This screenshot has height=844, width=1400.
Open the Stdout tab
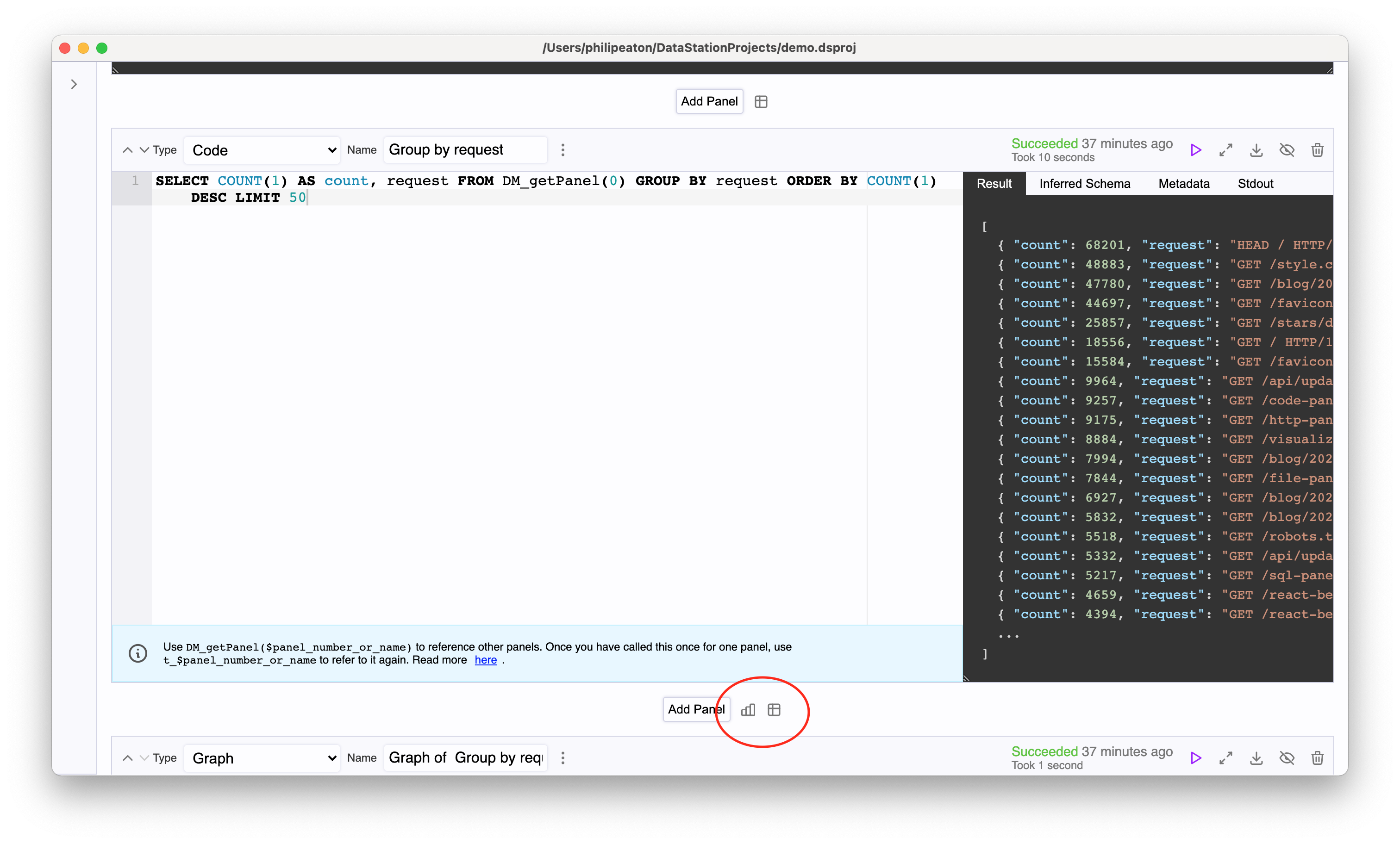tap(1256, 183)
